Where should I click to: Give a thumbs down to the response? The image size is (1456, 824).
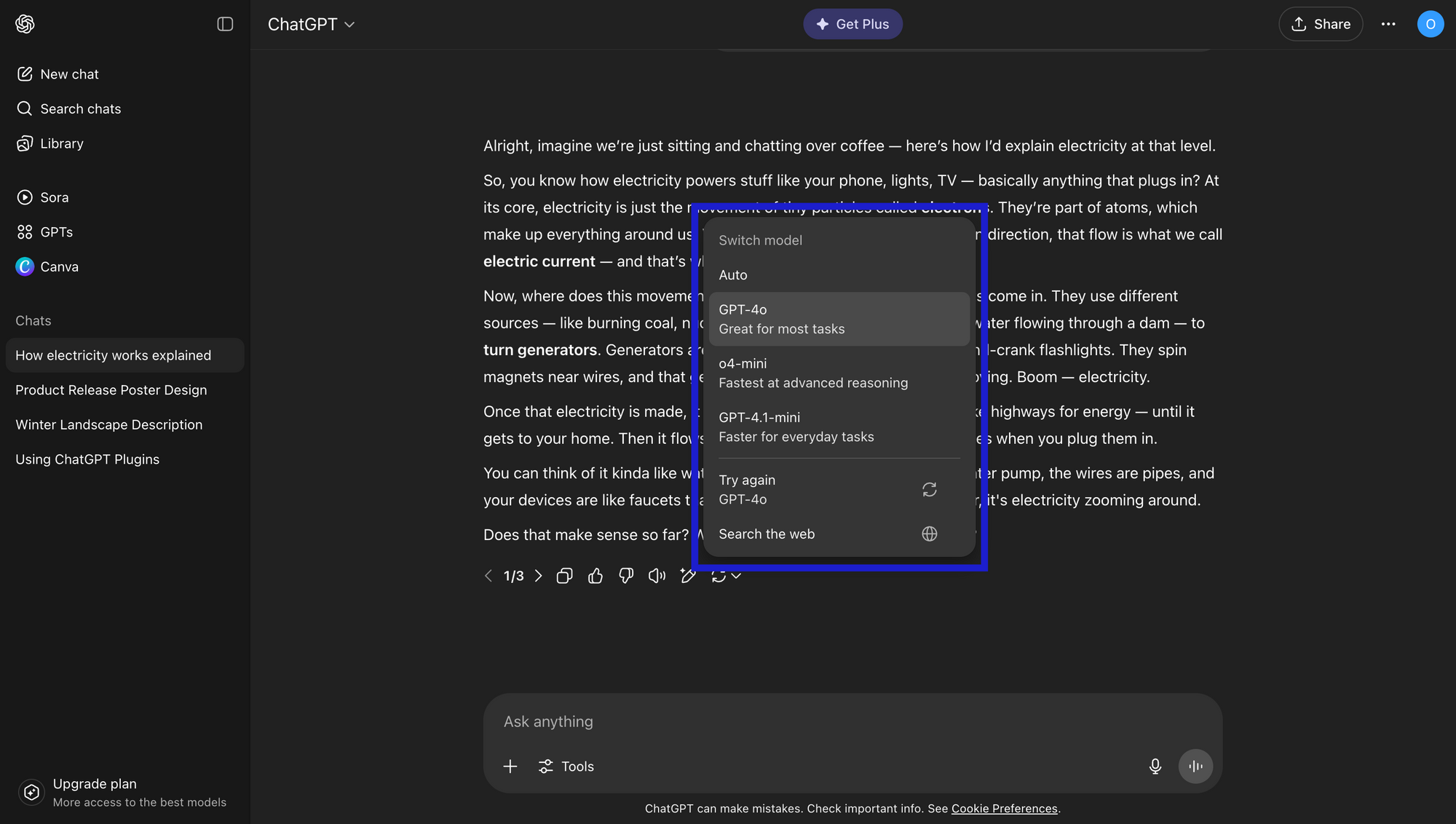pyautogui.click(x=626, y=575)
